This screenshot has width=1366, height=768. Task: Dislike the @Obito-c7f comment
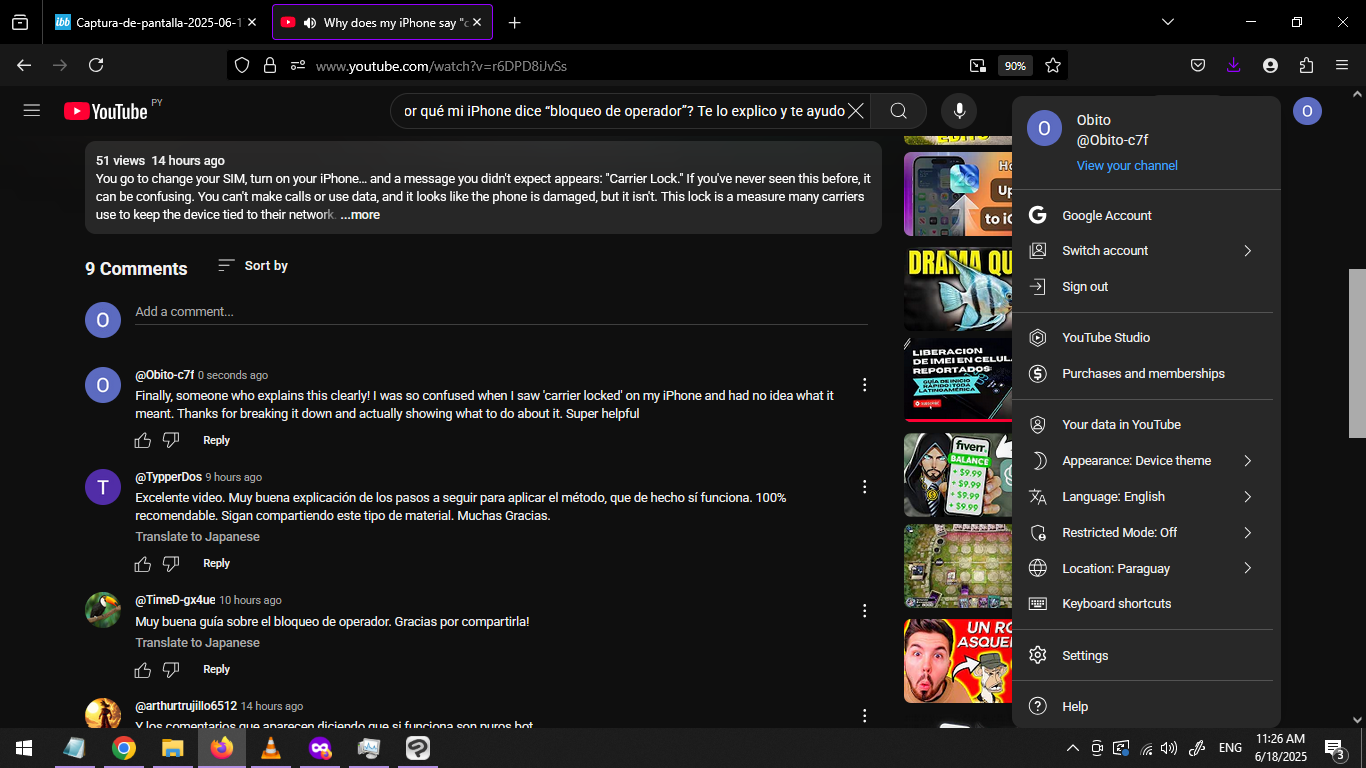pyautogui.click(x=171, y=440)
